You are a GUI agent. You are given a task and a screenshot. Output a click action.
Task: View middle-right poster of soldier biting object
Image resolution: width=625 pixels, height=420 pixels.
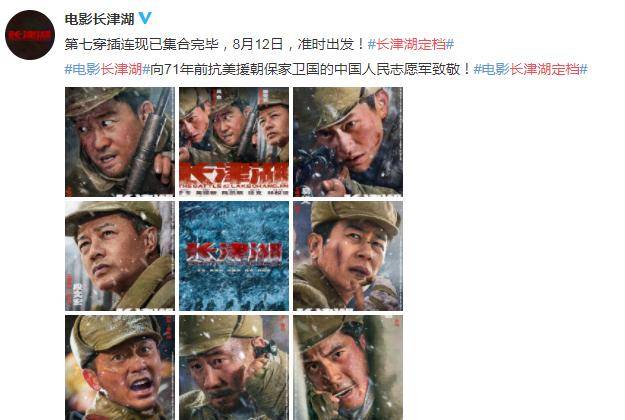point(348,256)
